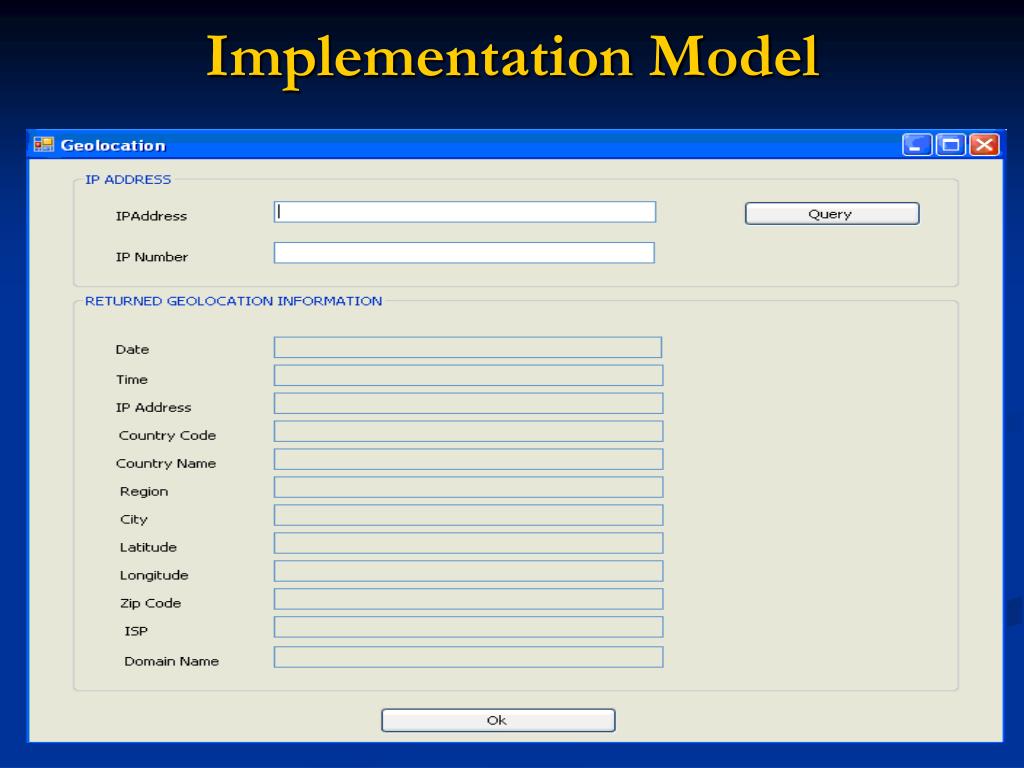
Task: Click the IP ADDRESS group heading
Action: point(128,180)
